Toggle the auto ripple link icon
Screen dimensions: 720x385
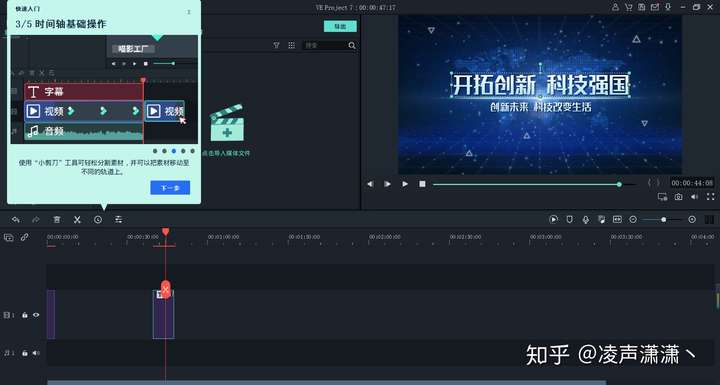(24, 238)
